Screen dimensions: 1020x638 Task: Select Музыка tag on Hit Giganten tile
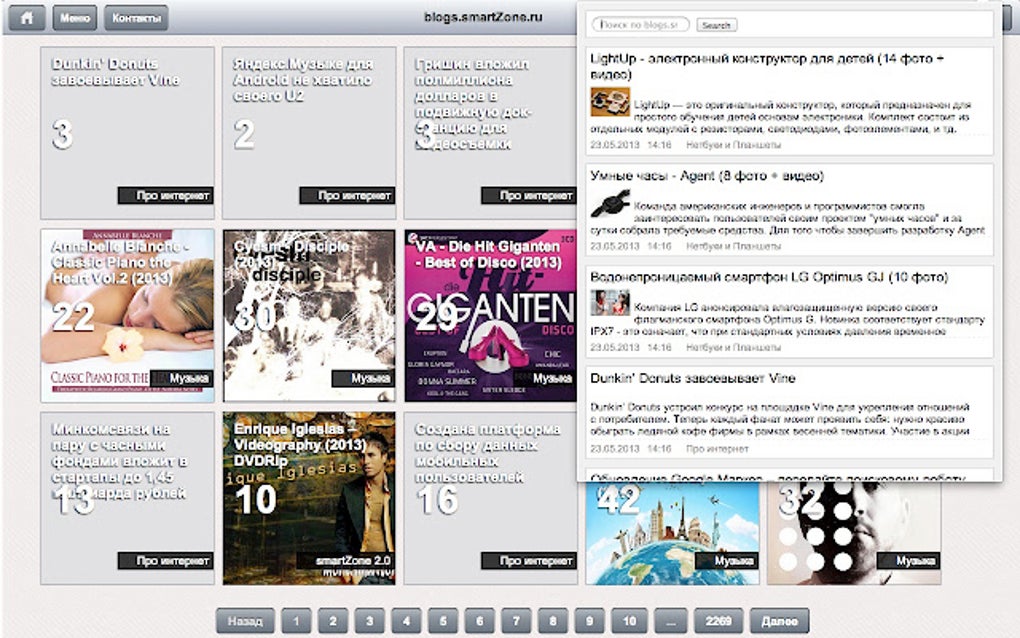[545, 378]
